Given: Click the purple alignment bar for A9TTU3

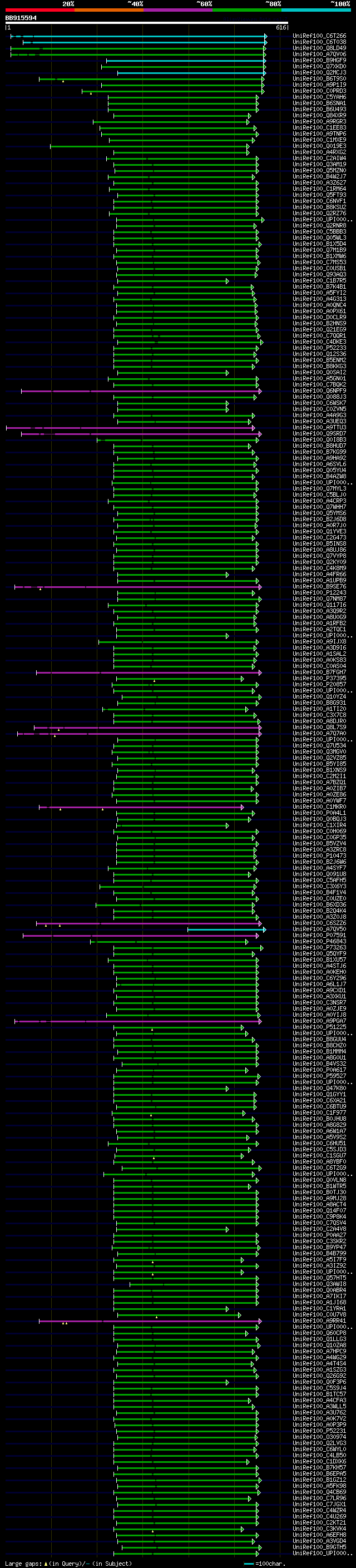Looking at the screenshot, I should coord(130,427).
